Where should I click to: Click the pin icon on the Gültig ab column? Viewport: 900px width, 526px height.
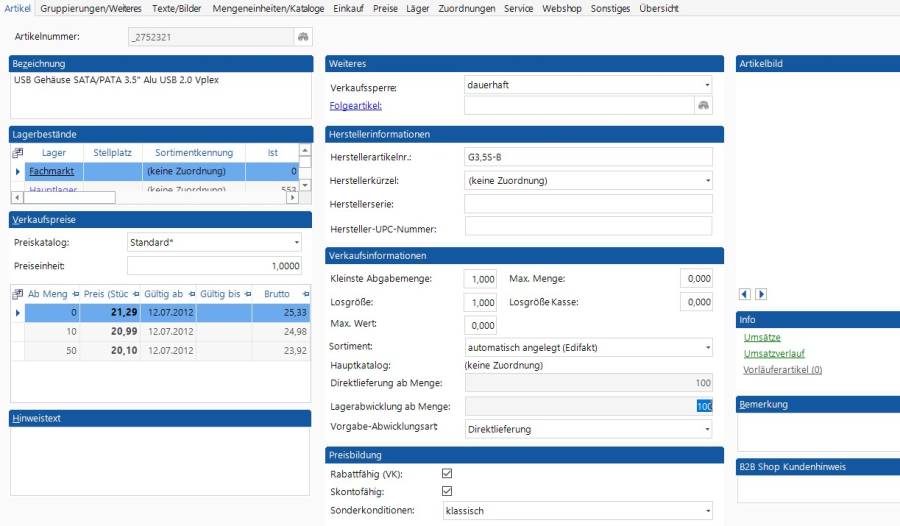coord(190,295)
